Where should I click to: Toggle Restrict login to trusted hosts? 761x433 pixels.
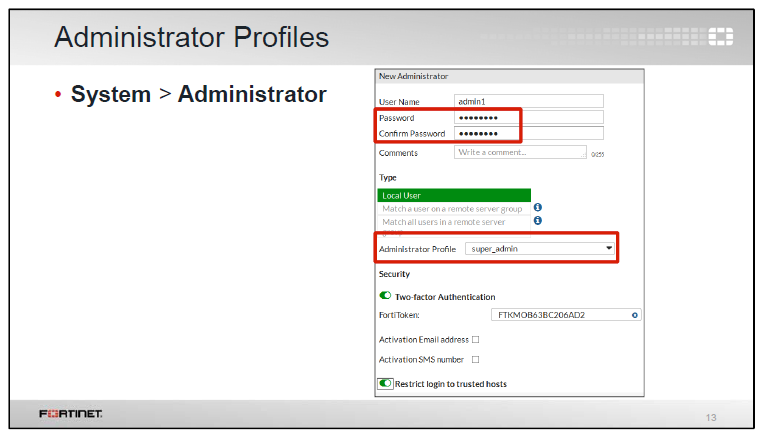coord(385,383)
